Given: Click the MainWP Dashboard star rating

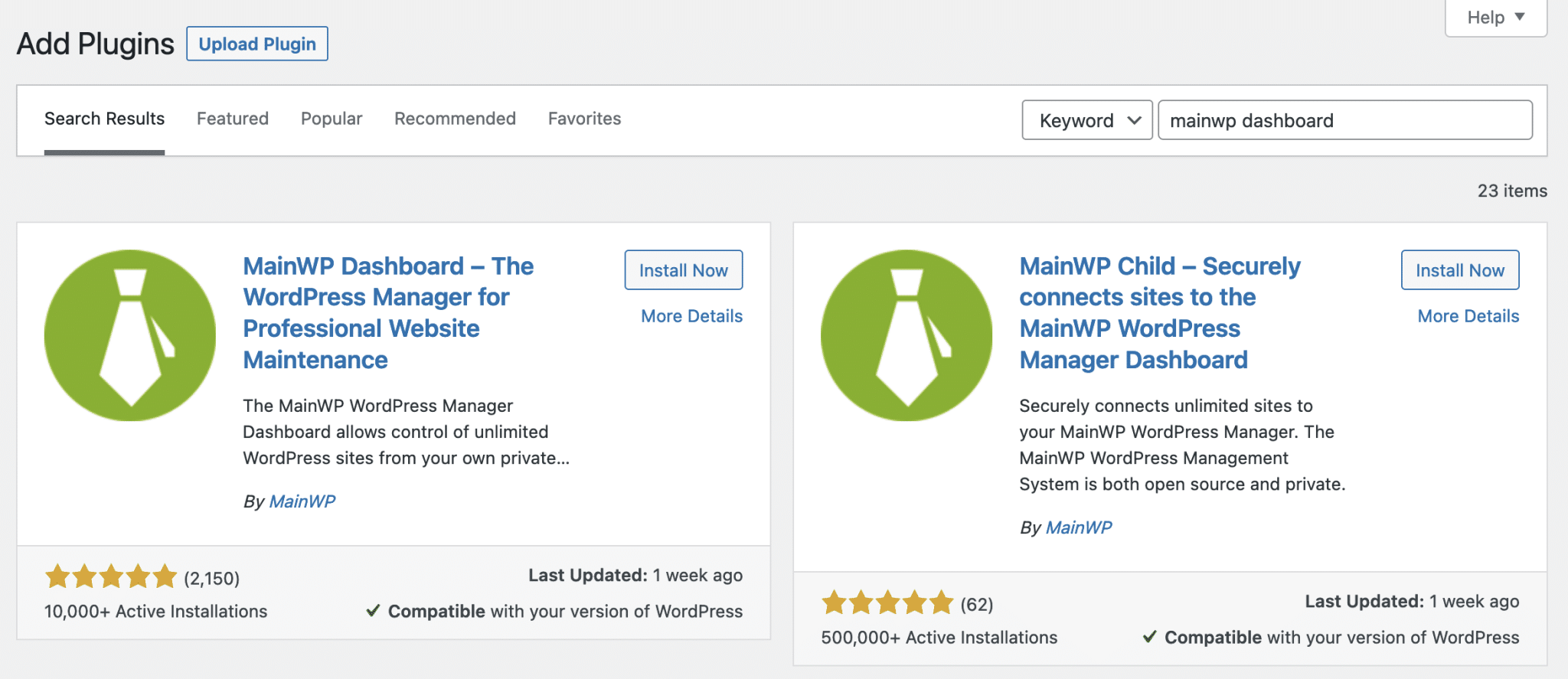Looking at the screenshot, I should pyautogui.click(x=111, y=576).
